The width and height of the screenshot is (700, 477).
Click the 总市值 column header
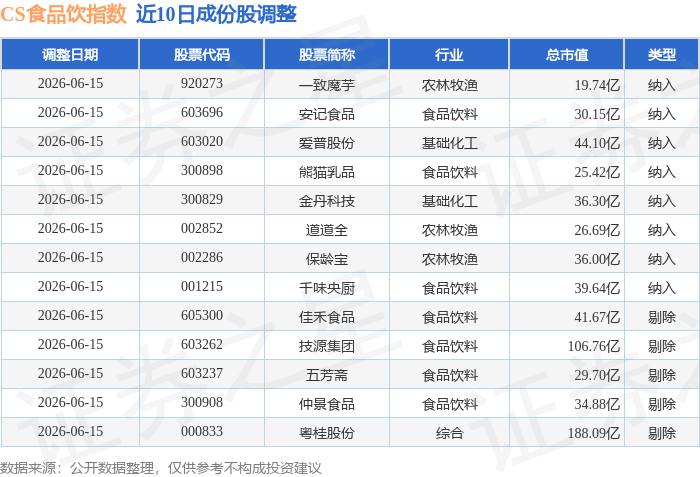point(567,54)
